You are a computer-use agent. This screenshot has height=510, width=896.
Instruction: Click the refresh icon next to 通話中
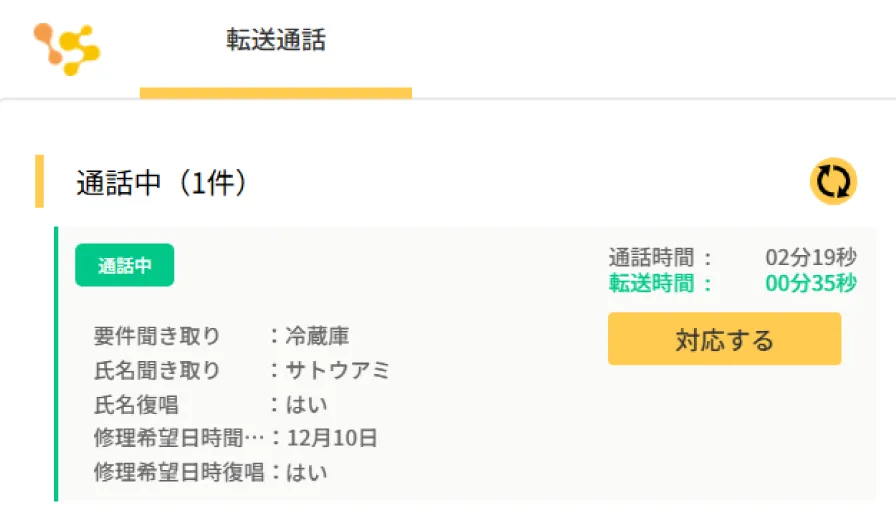pos(833,182)
